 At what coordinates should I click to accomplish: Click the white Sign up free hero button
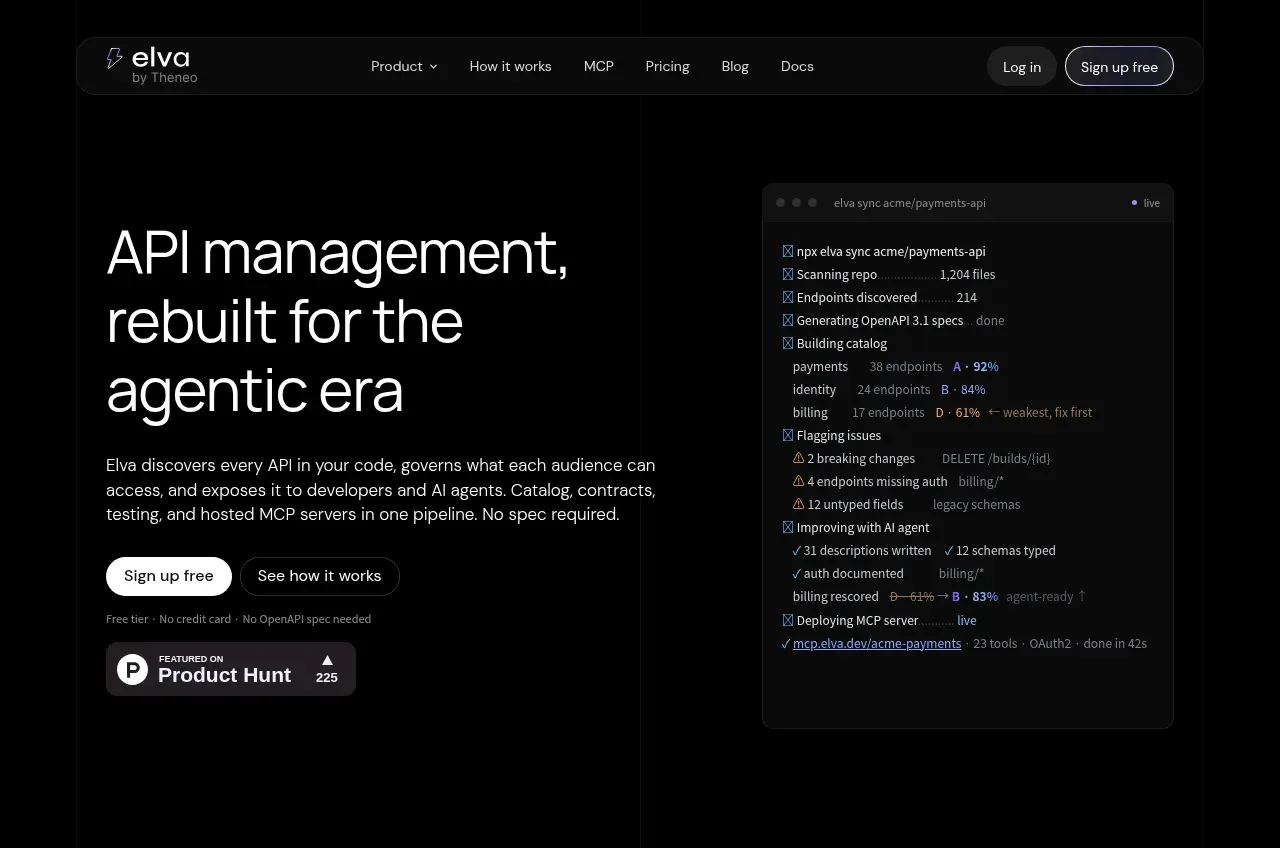point(169,576)
